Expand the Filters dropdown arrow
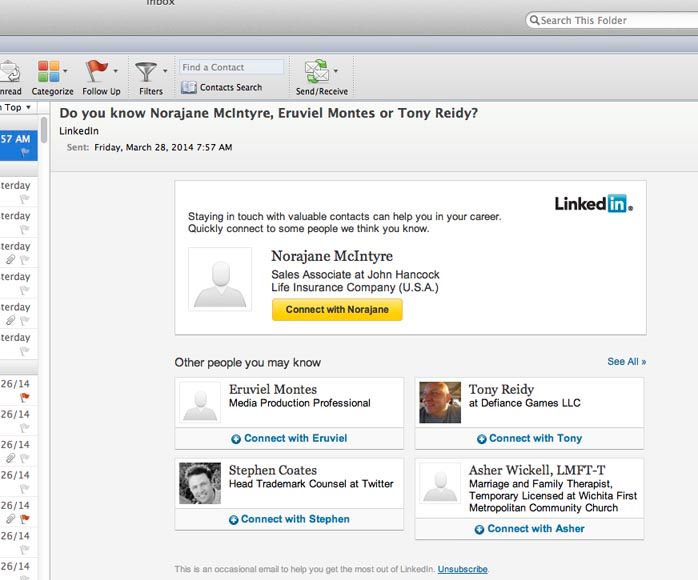698x580 pixels. (166, 72)
